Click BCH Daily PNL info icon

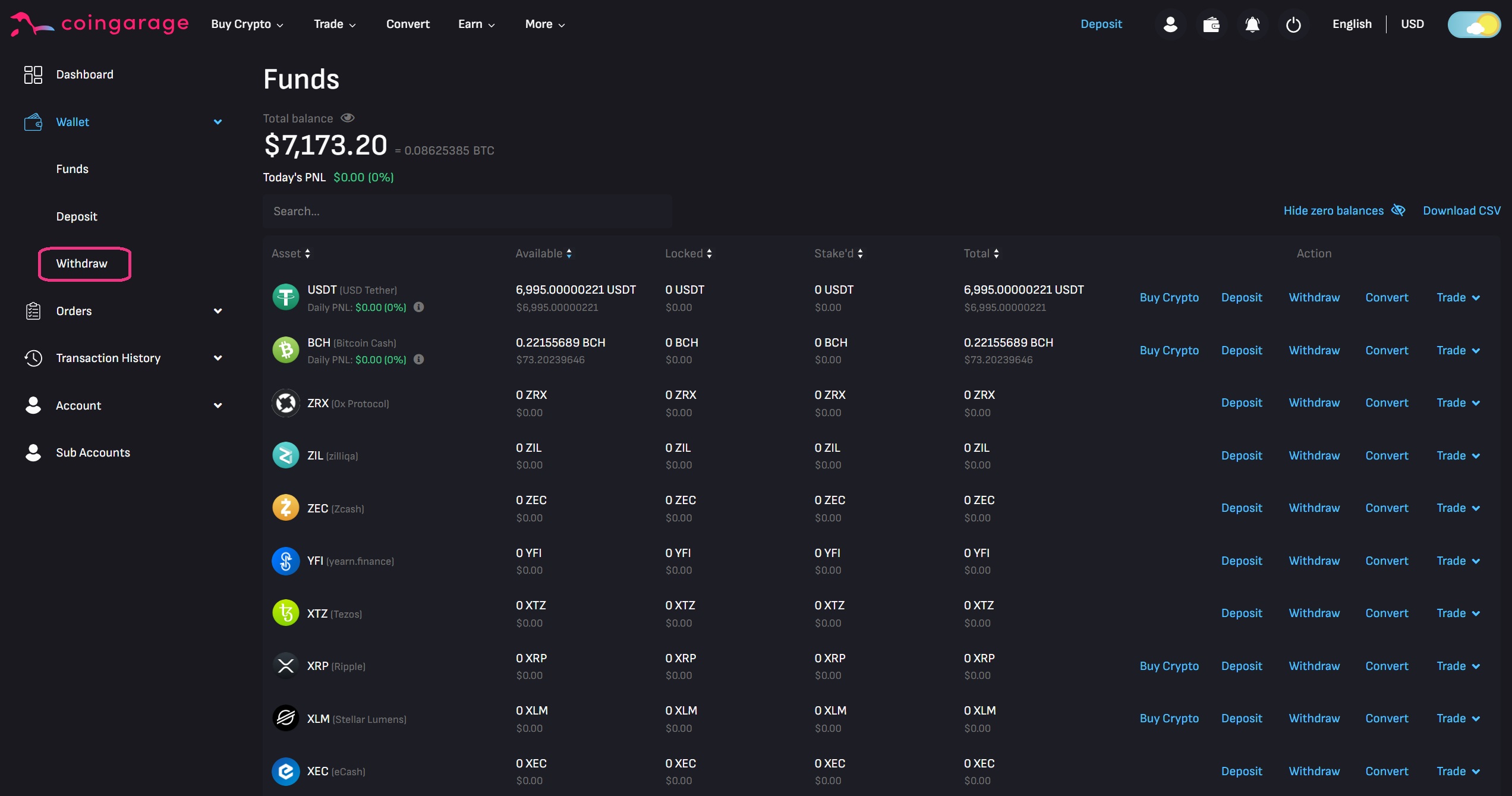tap(418, 359)
